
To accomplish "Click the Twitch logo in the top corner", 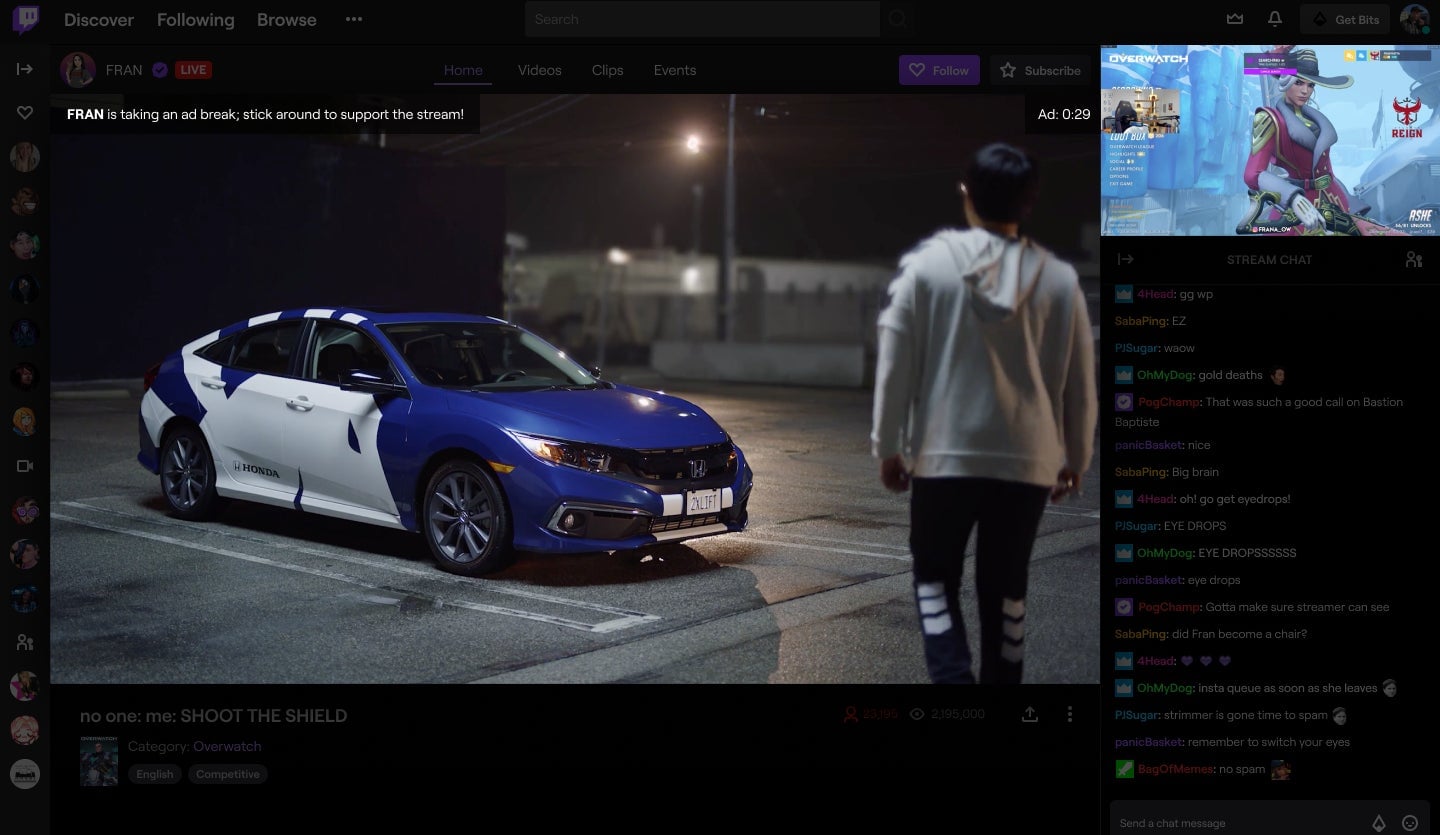I will coord(24,19).
